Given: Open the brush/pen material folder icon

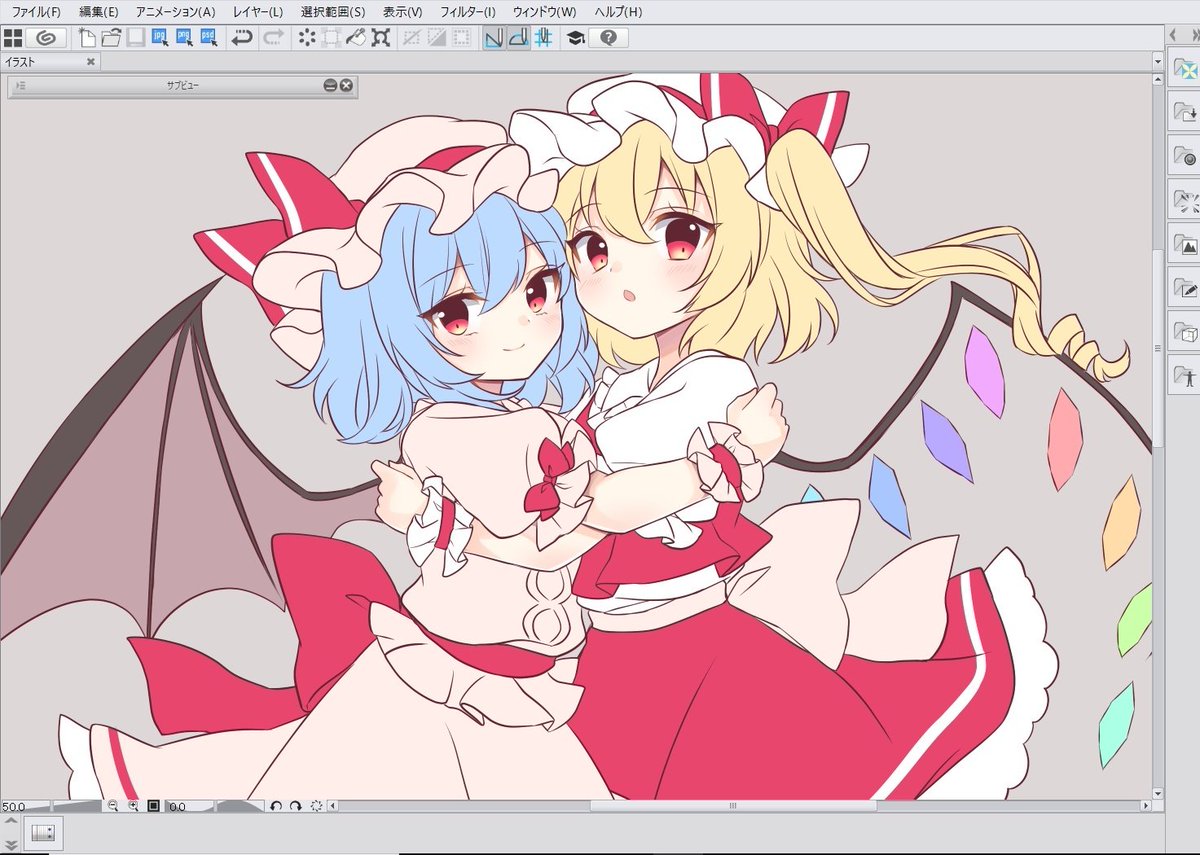Looking at the screenshot, I should (x=1186, y=287).
